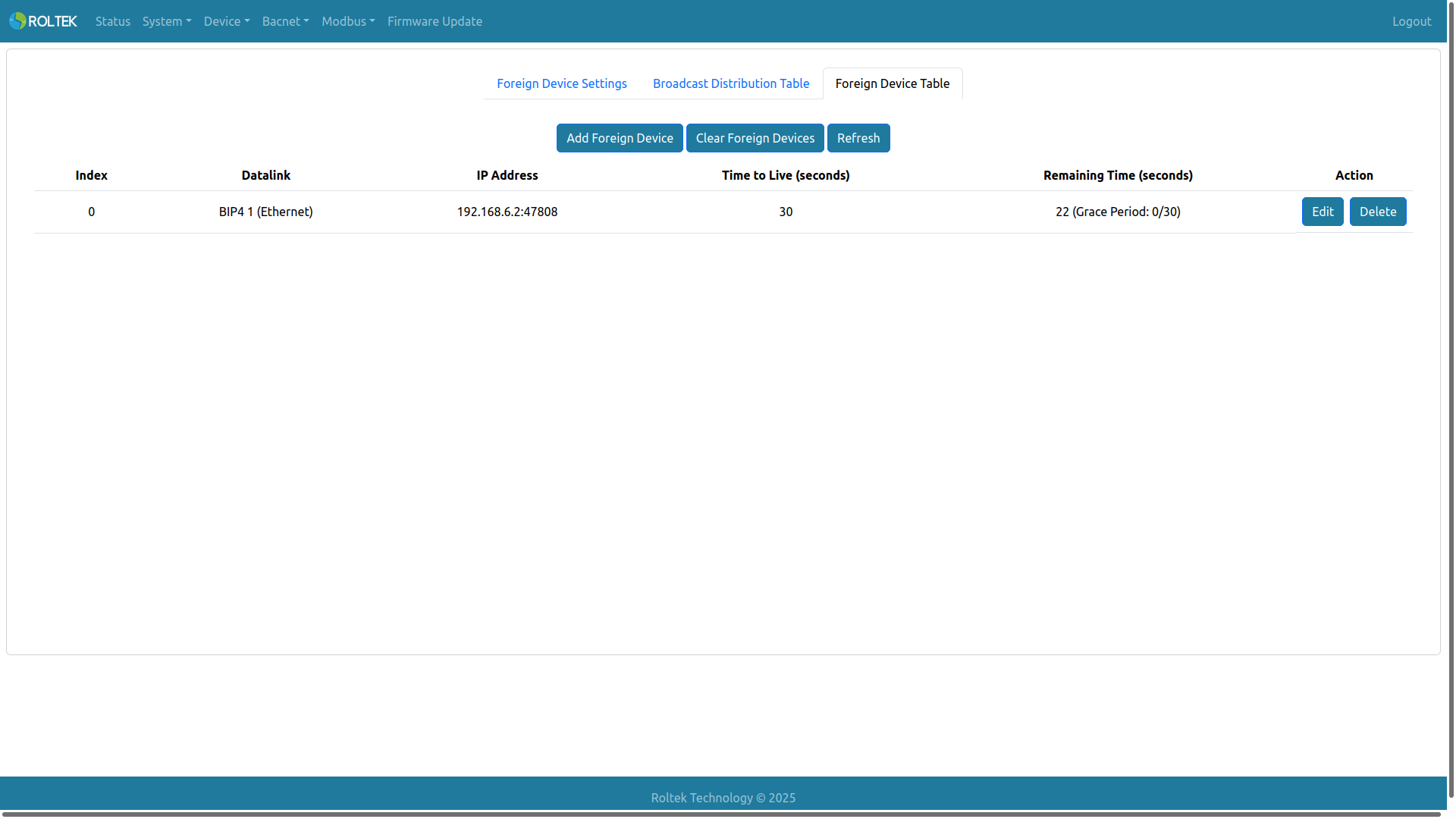Click Roltek Technology © 2025 footer text
Image resolution: width=1456 pixels, height=819 pixels.
[x=723, y=798]
